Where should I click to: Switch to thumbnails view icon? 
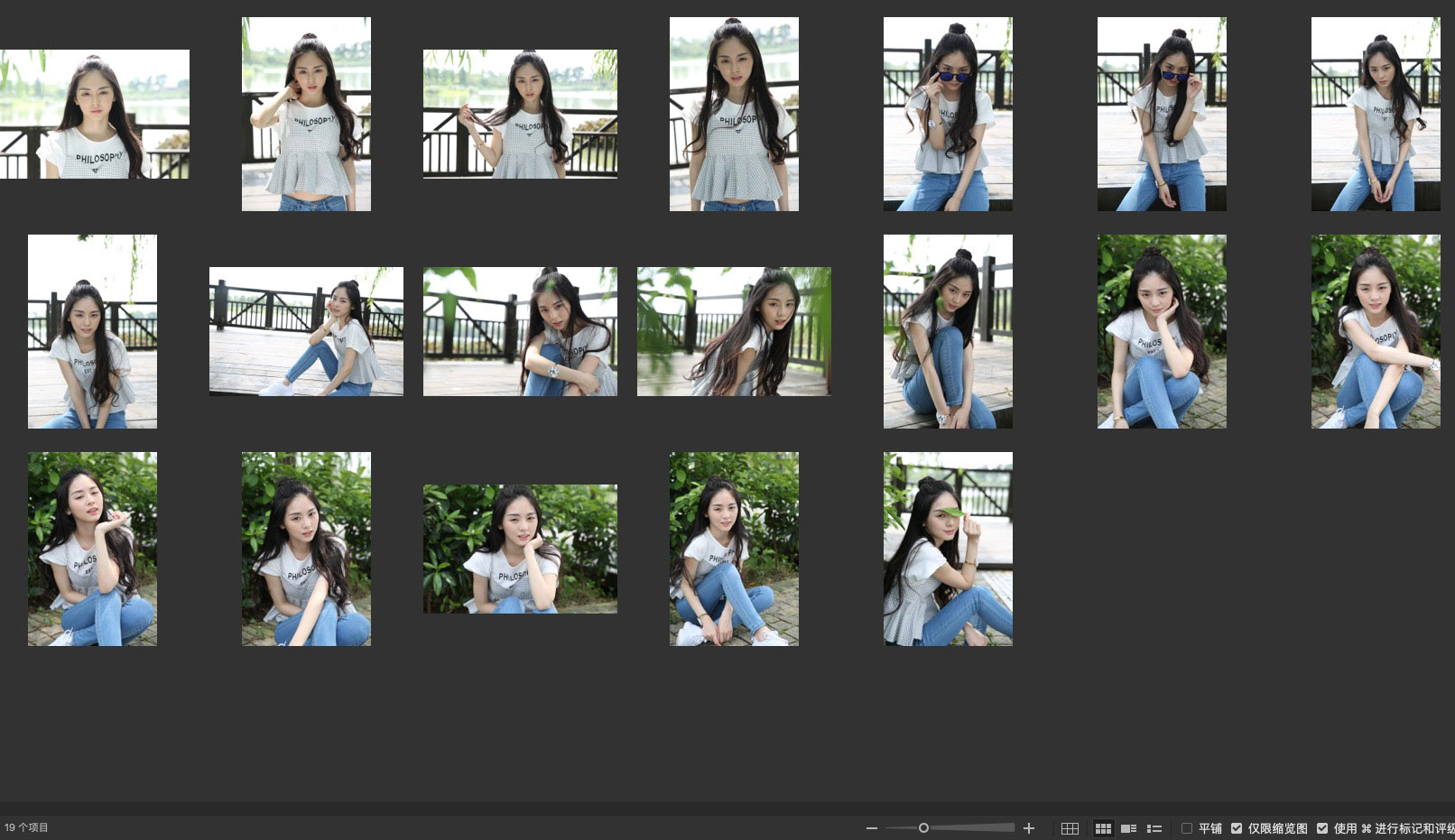point(1103,828)
